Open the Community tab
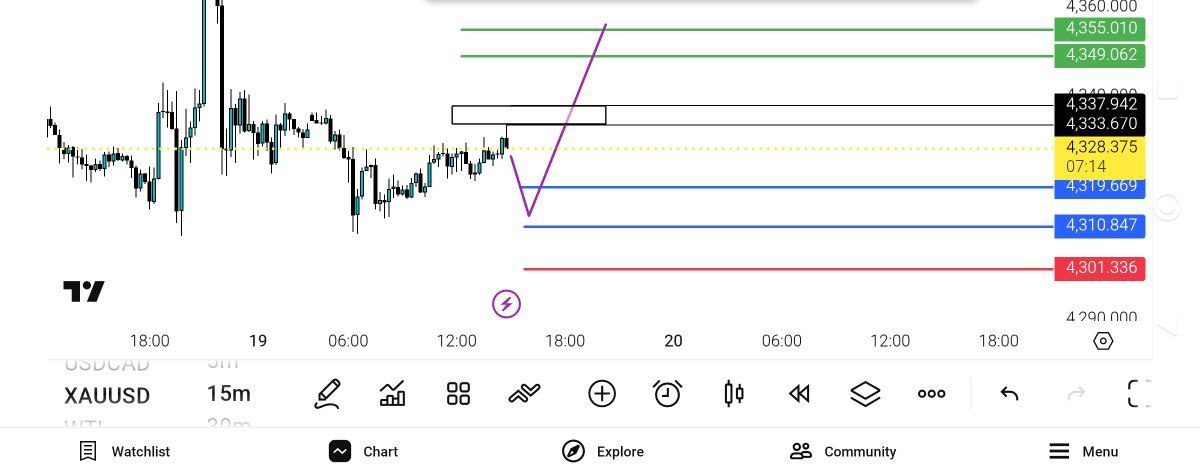1200x476 pixels. 842,451
